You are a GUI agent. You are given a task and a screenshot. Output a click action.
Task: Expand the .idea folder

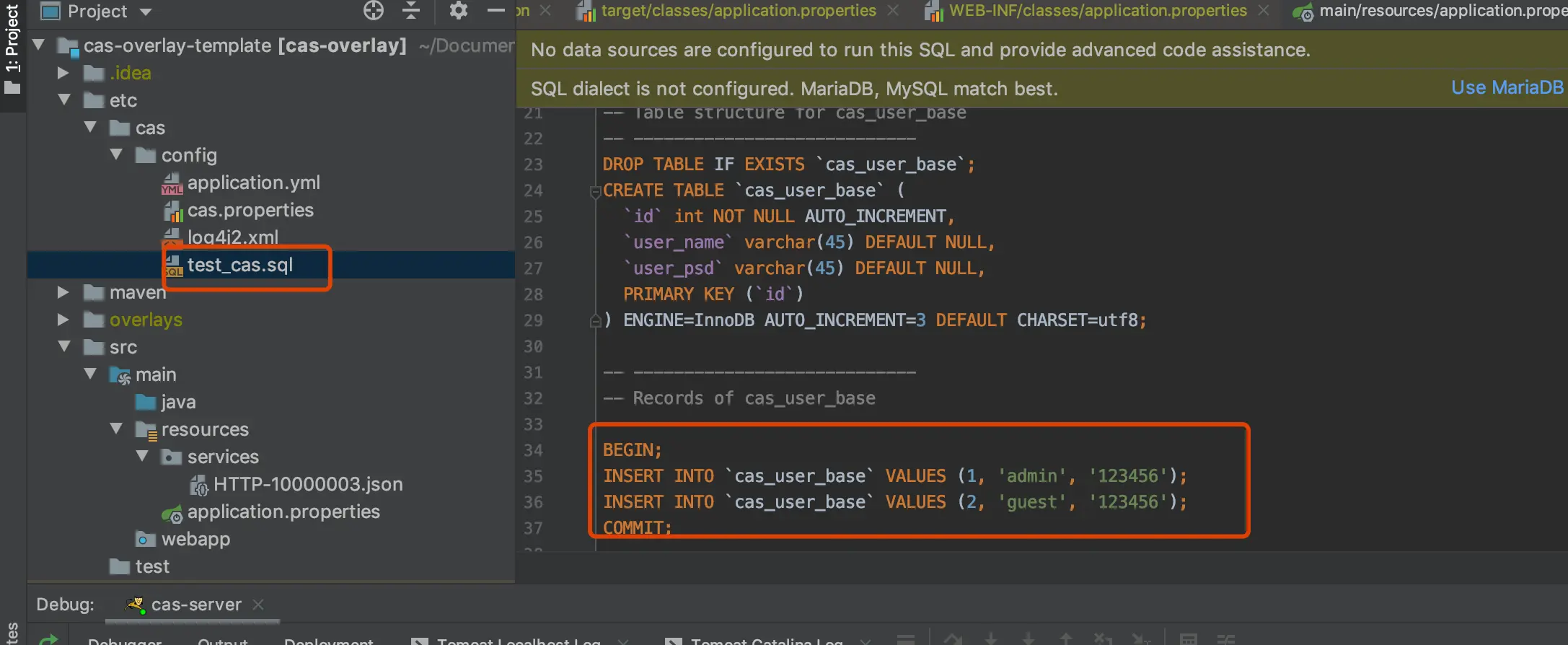[63, 73]
